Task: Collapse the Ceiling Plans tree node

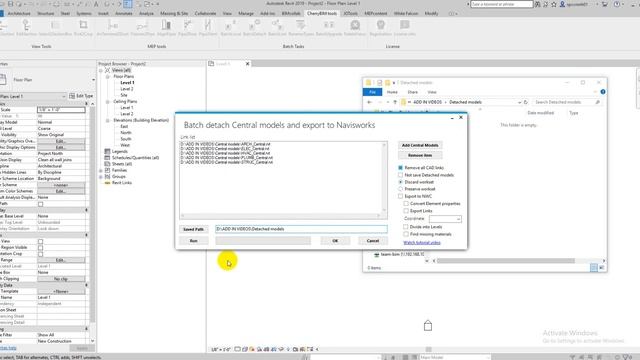Action: [108, 102]
